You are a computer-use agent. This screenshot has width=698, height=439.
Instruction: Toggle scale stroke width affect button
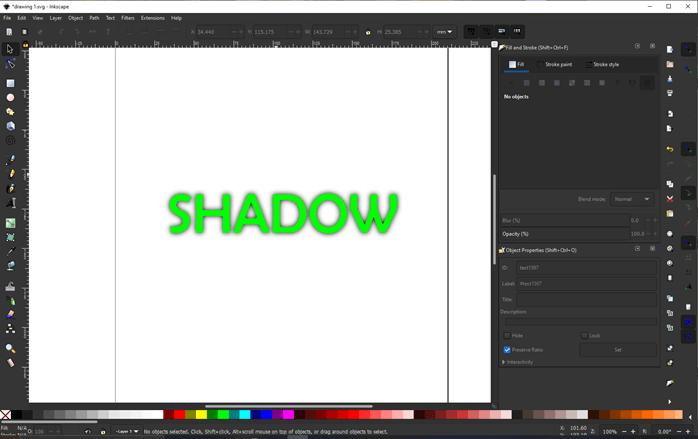tap(471, 32)
